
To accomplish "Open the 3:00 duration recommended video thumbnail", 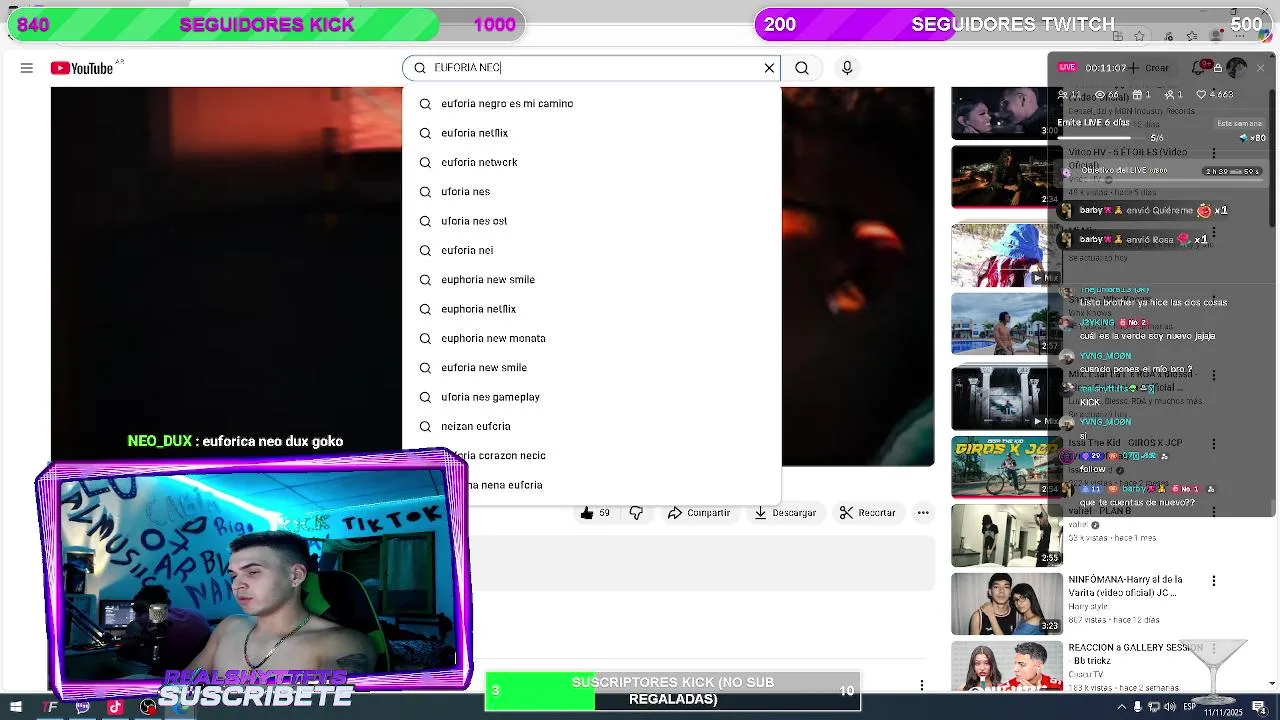I will (1005, 112).
